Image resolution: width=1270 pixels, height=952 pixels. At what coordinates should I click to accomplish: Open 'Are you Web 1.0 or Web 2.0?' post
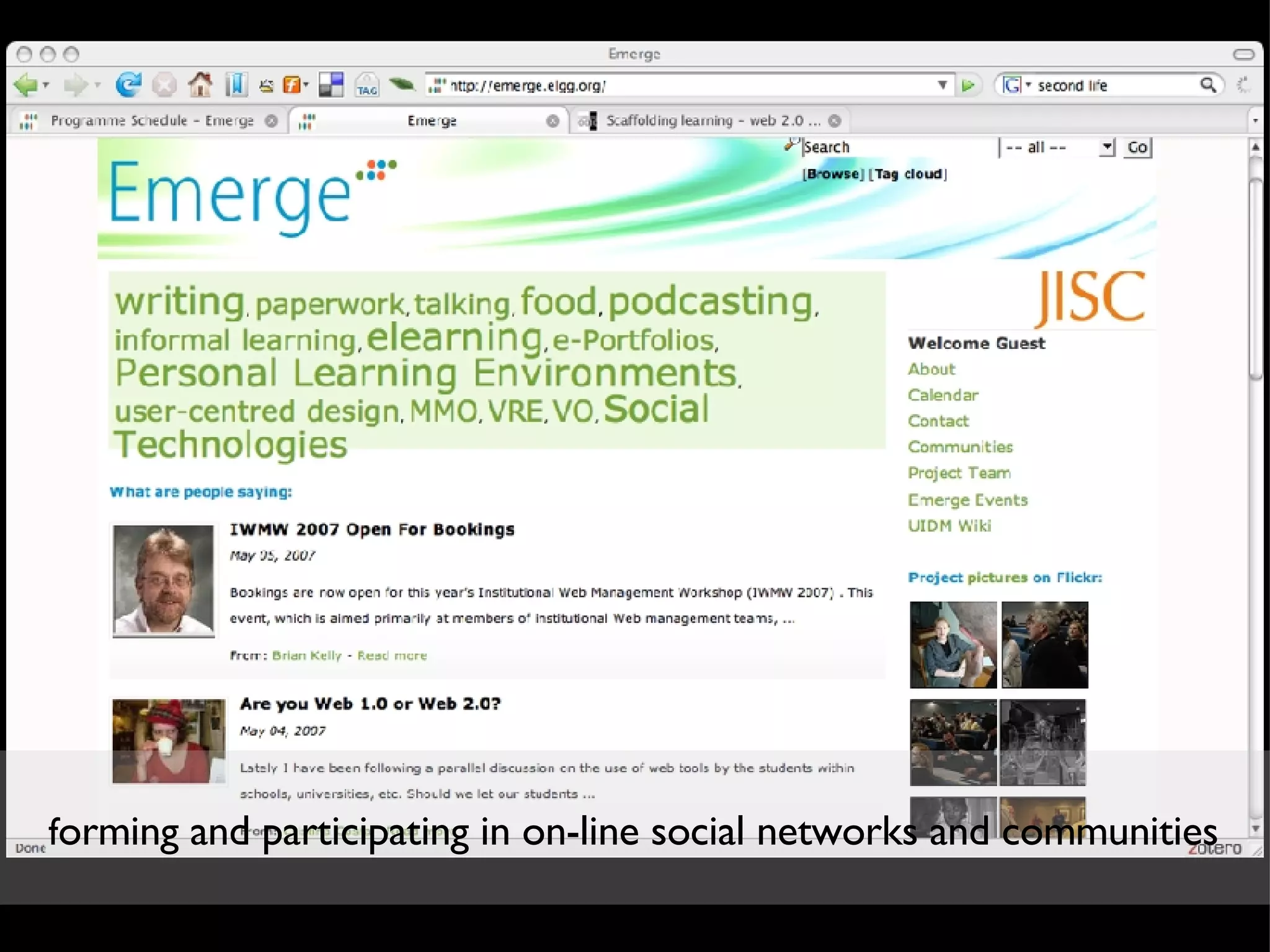pos(370,704)
